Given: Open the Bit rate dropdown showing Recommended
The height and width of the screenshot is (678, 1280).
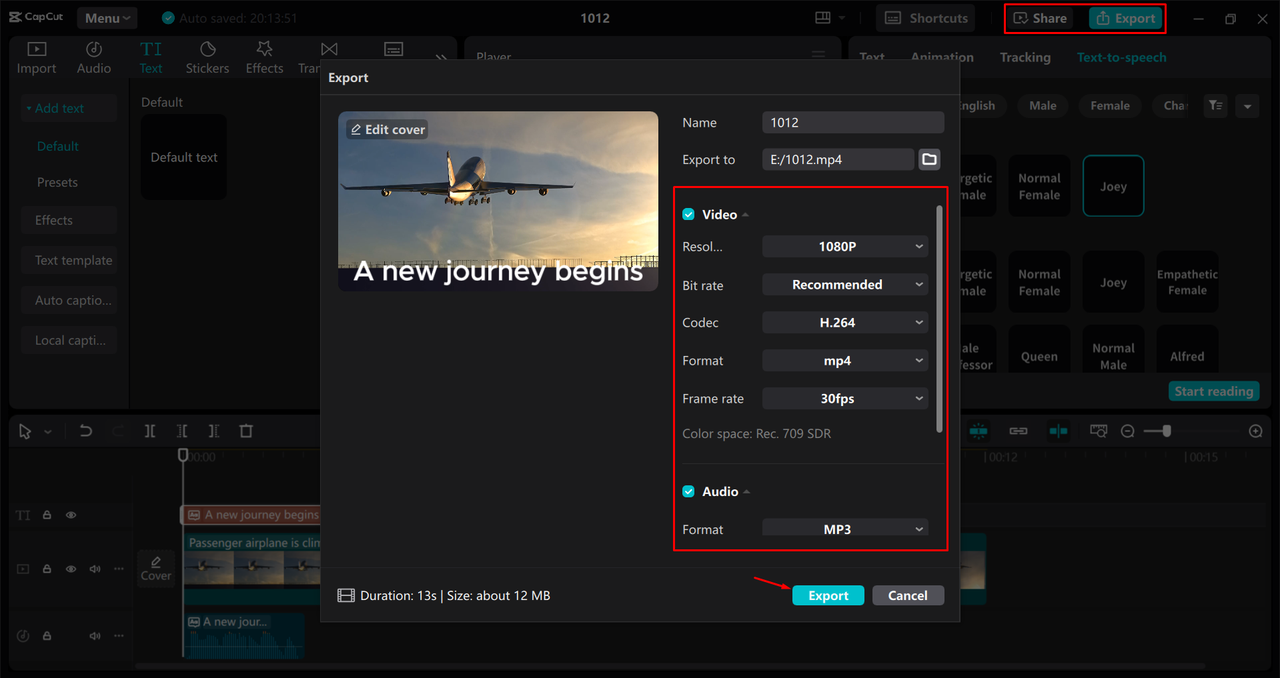Looking at the screenshot, I should click(x=845, y=285).
